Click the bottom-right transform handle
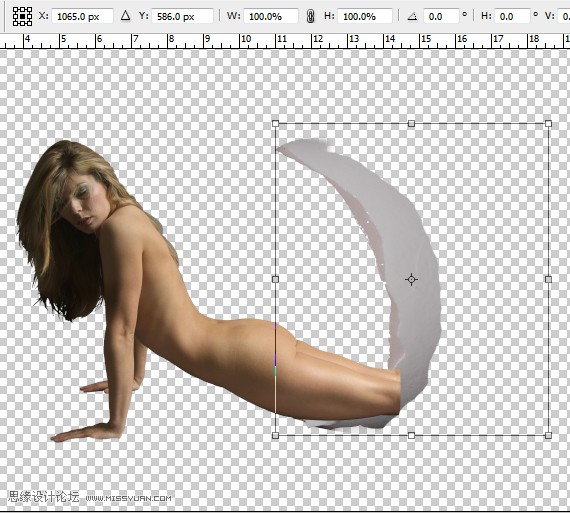The height and width of the screenshot is (513, 570). (x=549, y=435)
